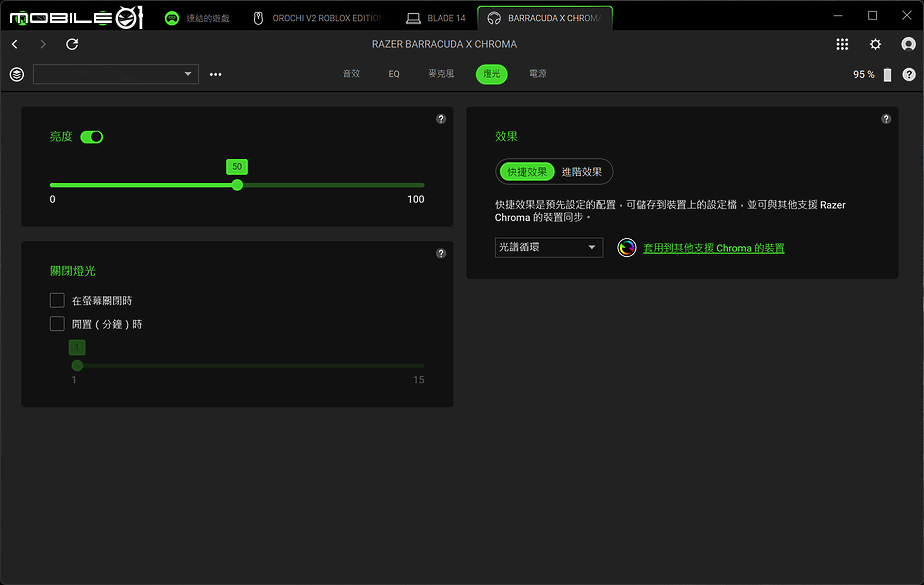Expand the profile selection dropdown
This screenshot has width=924, height=585.
[x=116, y=74]
